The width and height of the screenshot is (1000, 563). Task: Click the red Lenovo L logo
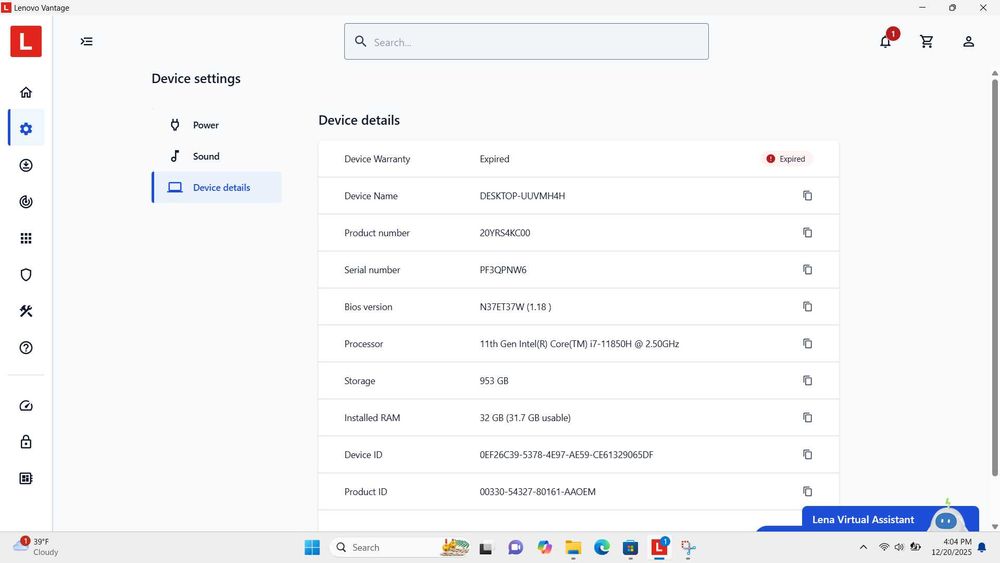[x=26, y=41]
